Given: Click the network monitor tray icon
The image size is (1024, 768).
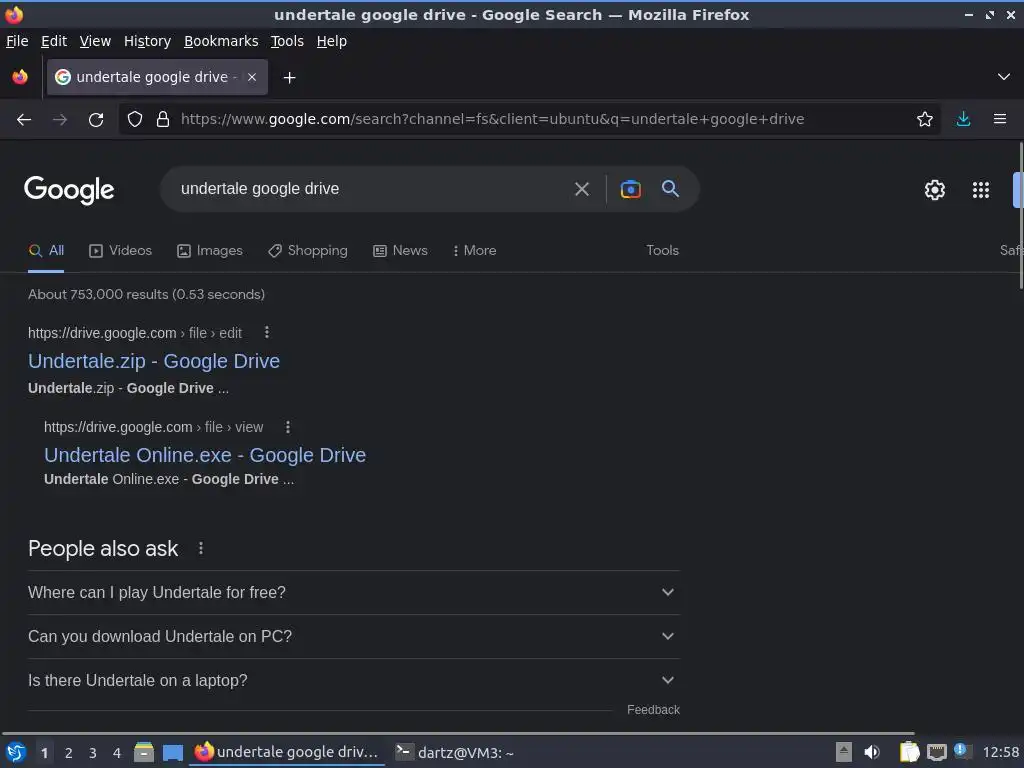Looking at the screenshot, I should pos(936,753).
